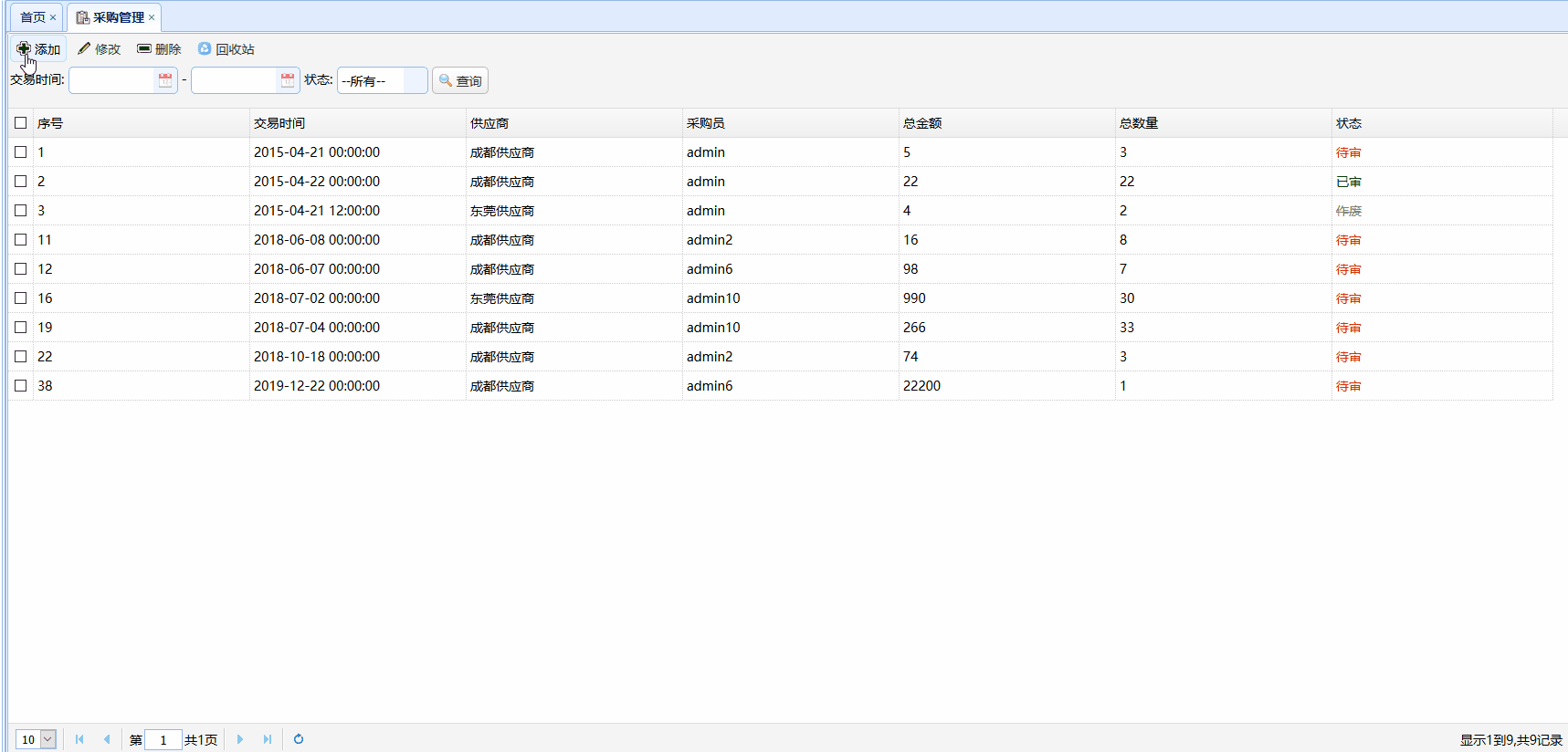Expand the 状态 status dropdown

click(416, 80)
